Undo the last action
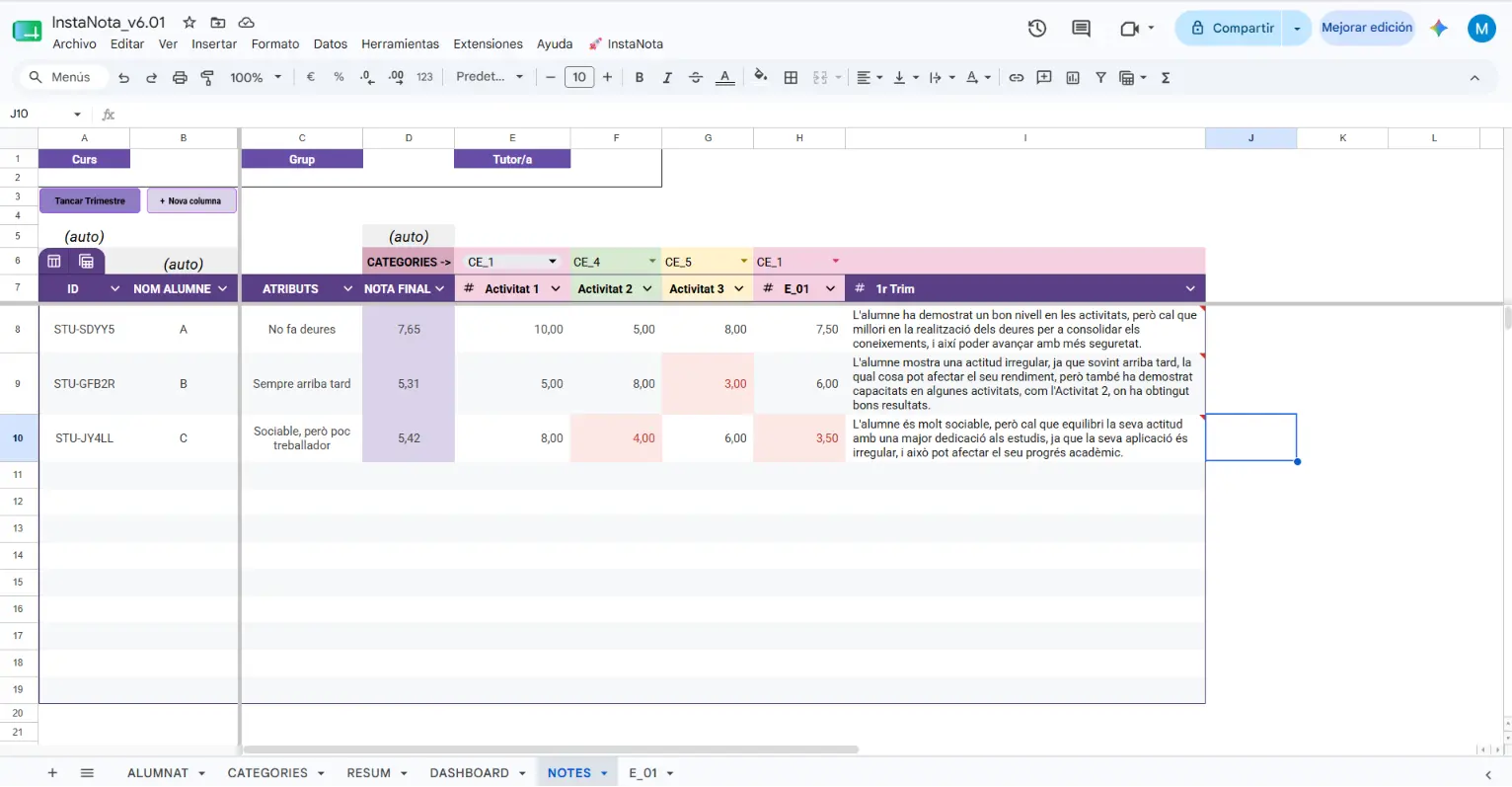Screen dimensions: 1512x787 click(x=123, y=77)
